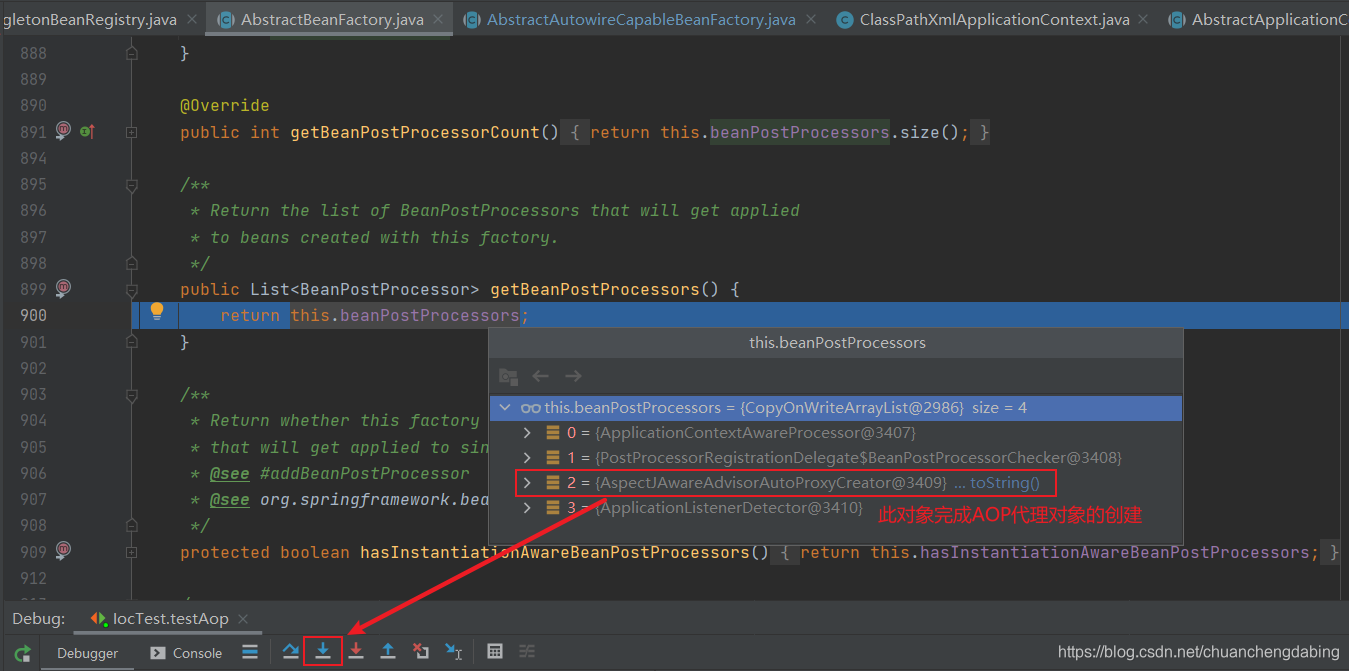The width and height of the screenshot is (1349, 671).
Task: Click the intention lightbulb on line 900
Action: (157, 311)
